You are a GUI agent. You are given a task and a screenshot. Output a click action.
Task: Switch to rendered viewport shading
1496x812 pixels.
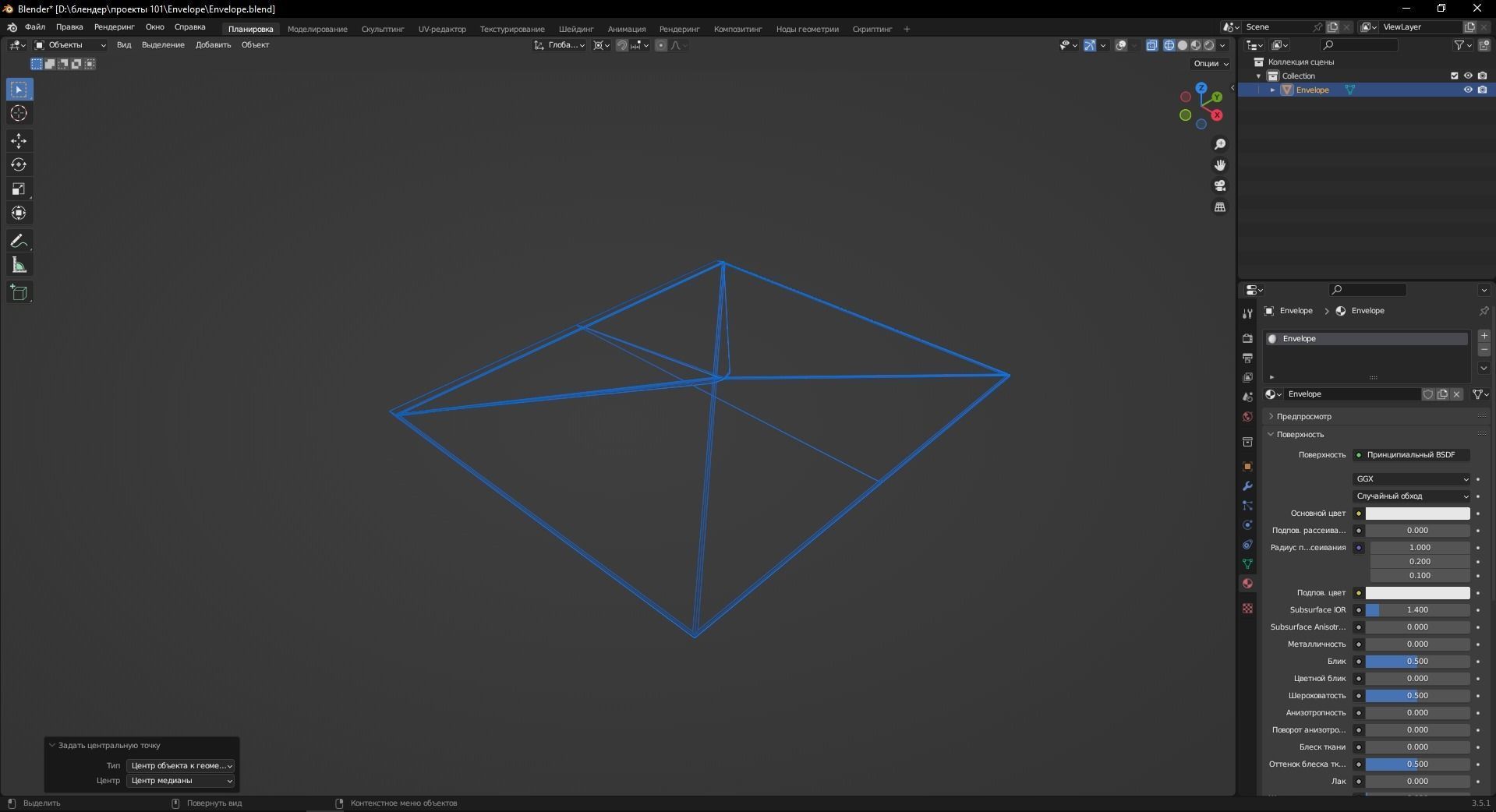pyautogui.click(x=1209, y=45)
